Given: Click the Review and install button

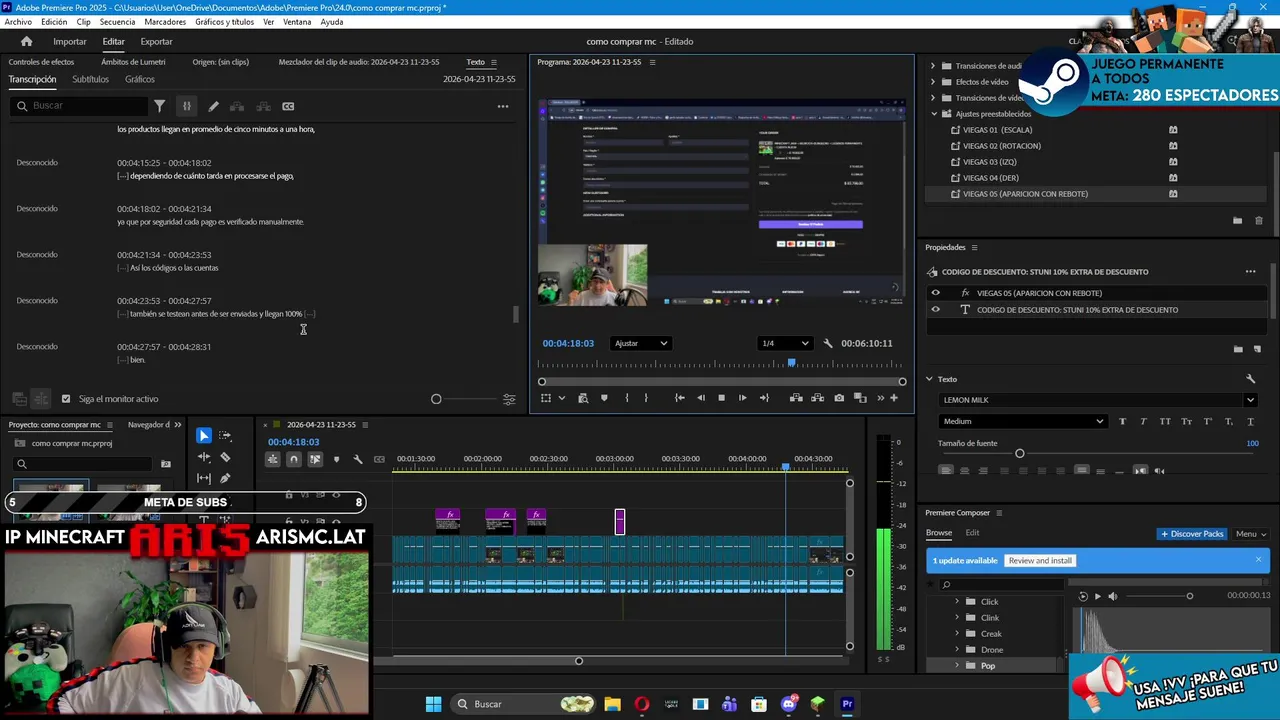Looking at the screenshot, I should coord(1040,560).
